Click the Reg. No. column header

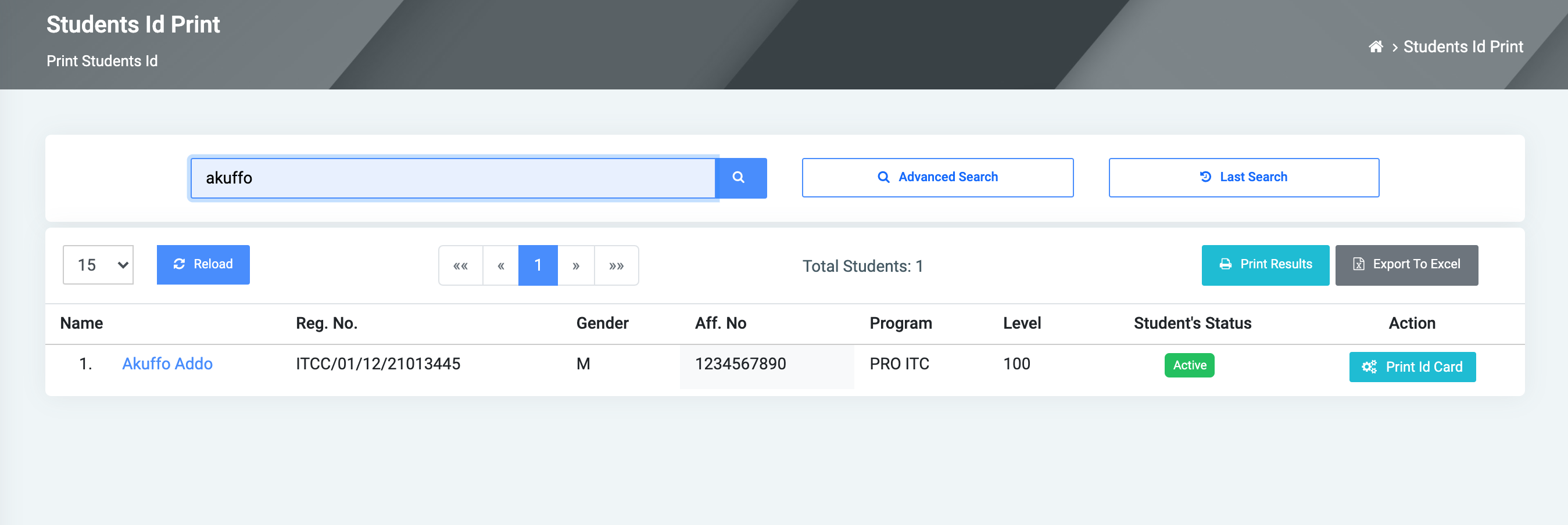(x=326, y=323)
